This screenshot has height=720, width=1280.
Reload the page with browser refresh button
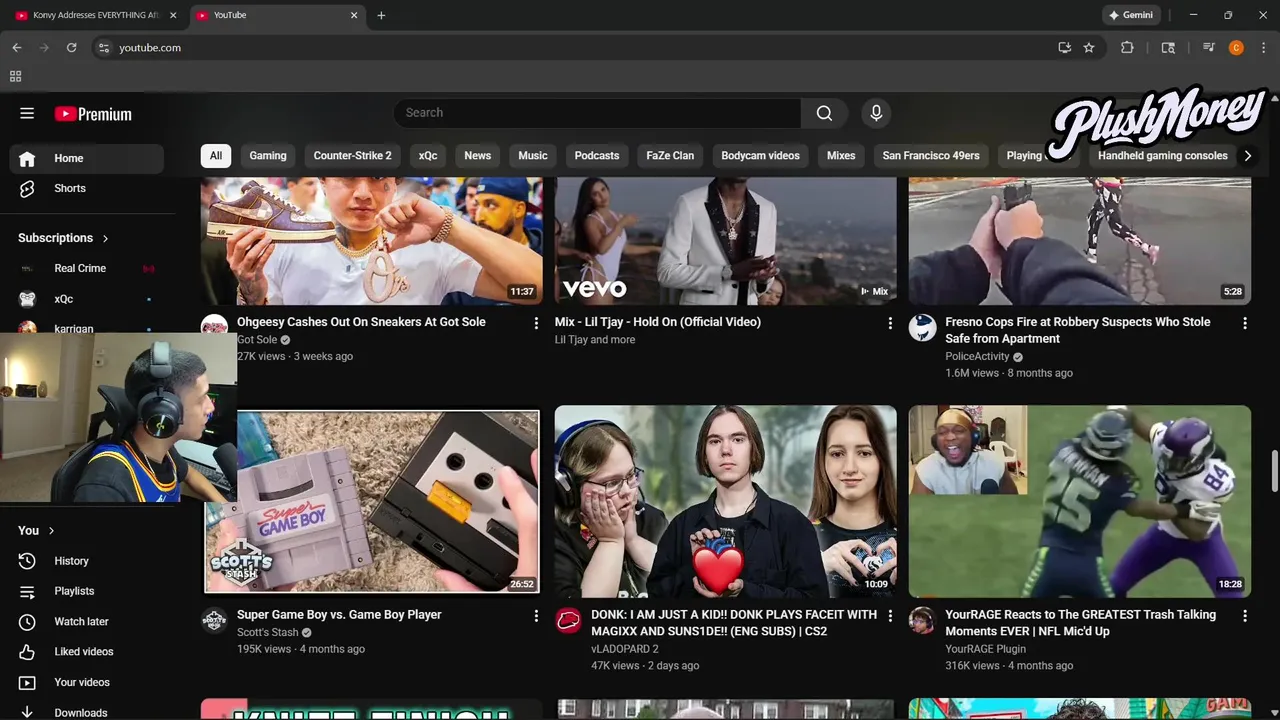coord(71,47)
